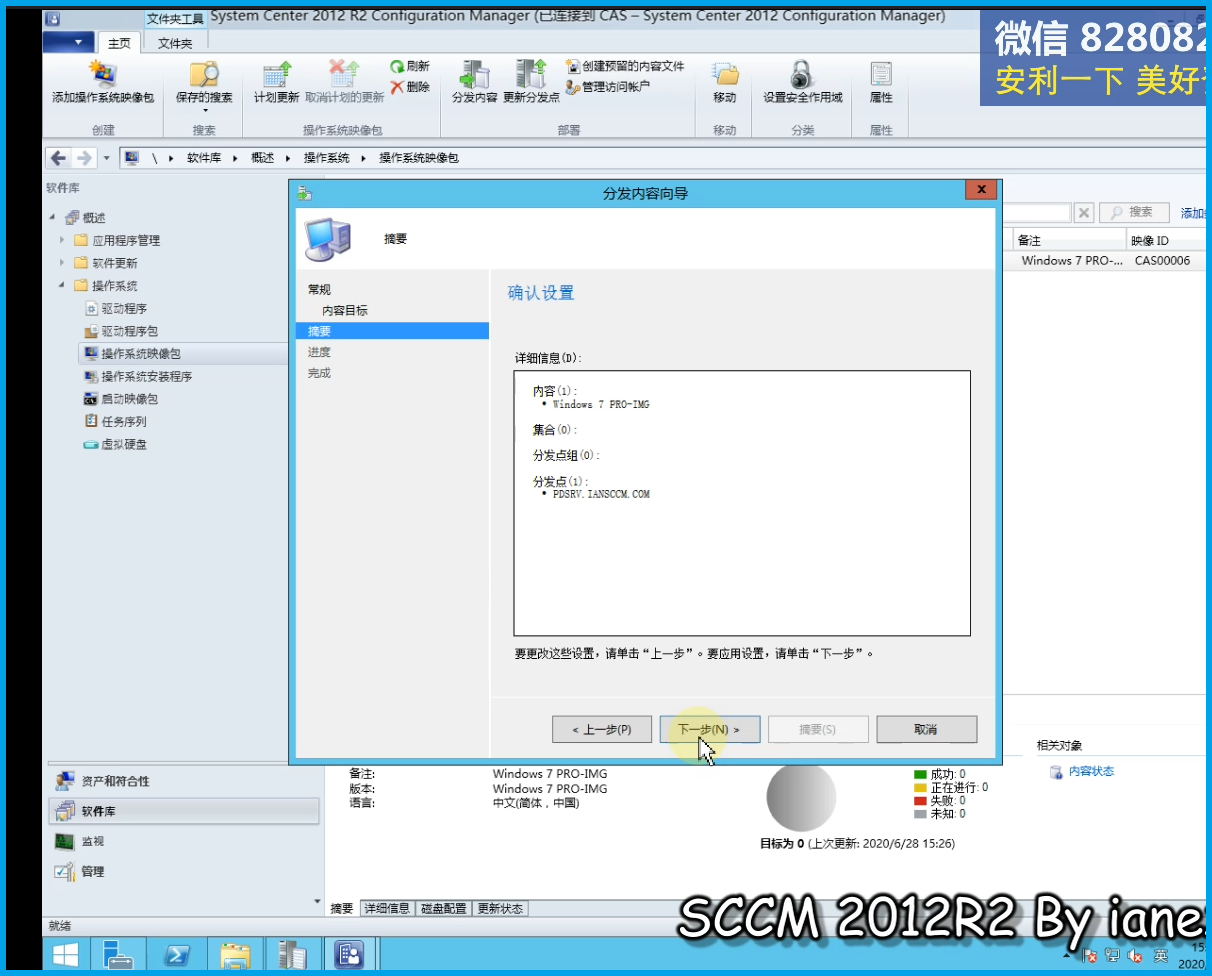Click 映像 ID column header
This screenshot has width=1212, height=976.
tap(1165, 241)
